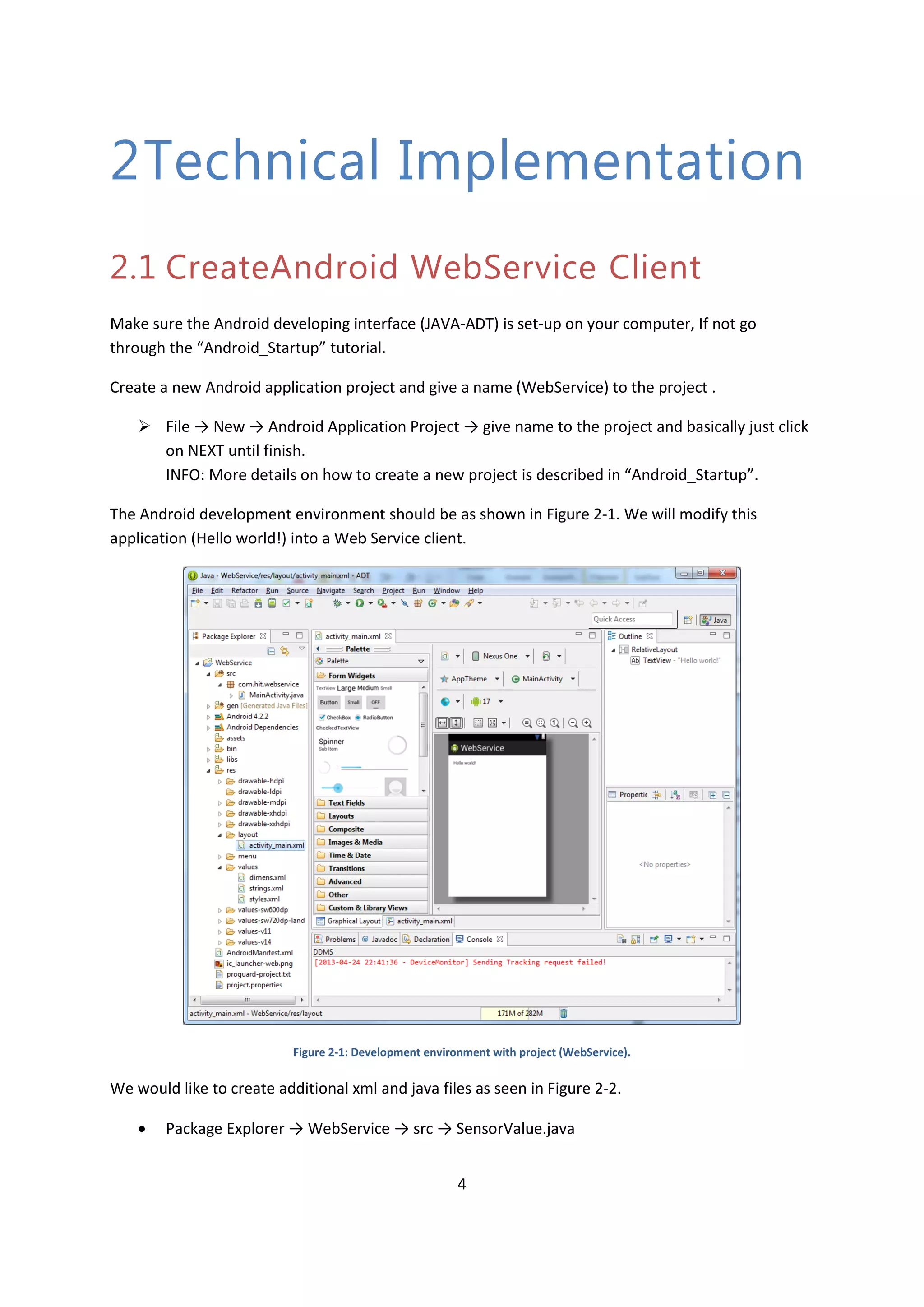The width and height of the screenshot is (924, 1307).
Task: Collapse the src folder tree arrow
Action: click(208, 674)
